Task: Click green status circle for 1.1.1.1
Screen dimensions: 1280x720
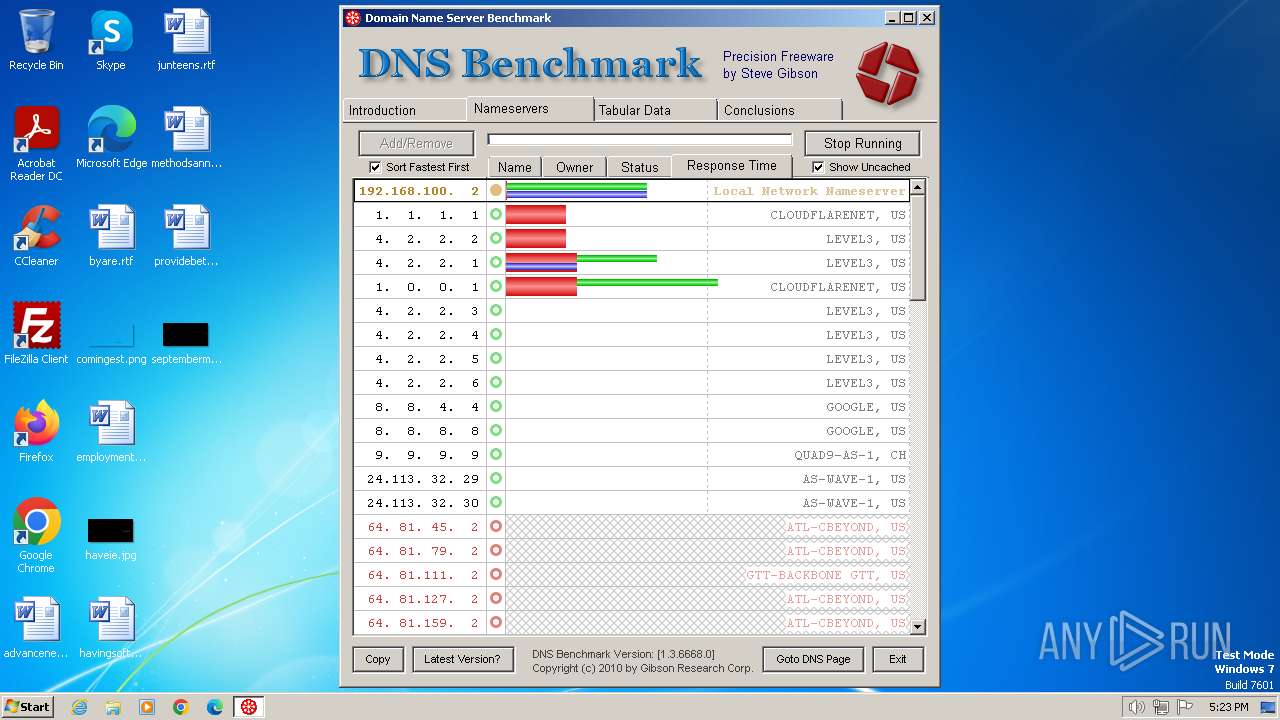Action: pyautogui.click(x=496, y=214)
